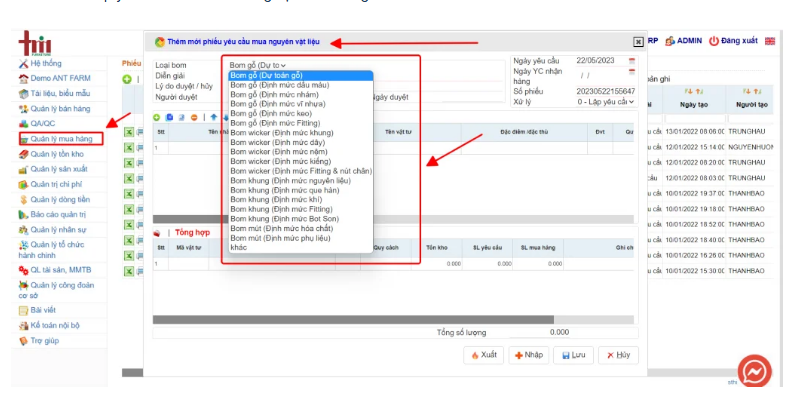791x398 pixels.
Task: Open Quản lý bán hàng menu
Action: pos(60,108)
